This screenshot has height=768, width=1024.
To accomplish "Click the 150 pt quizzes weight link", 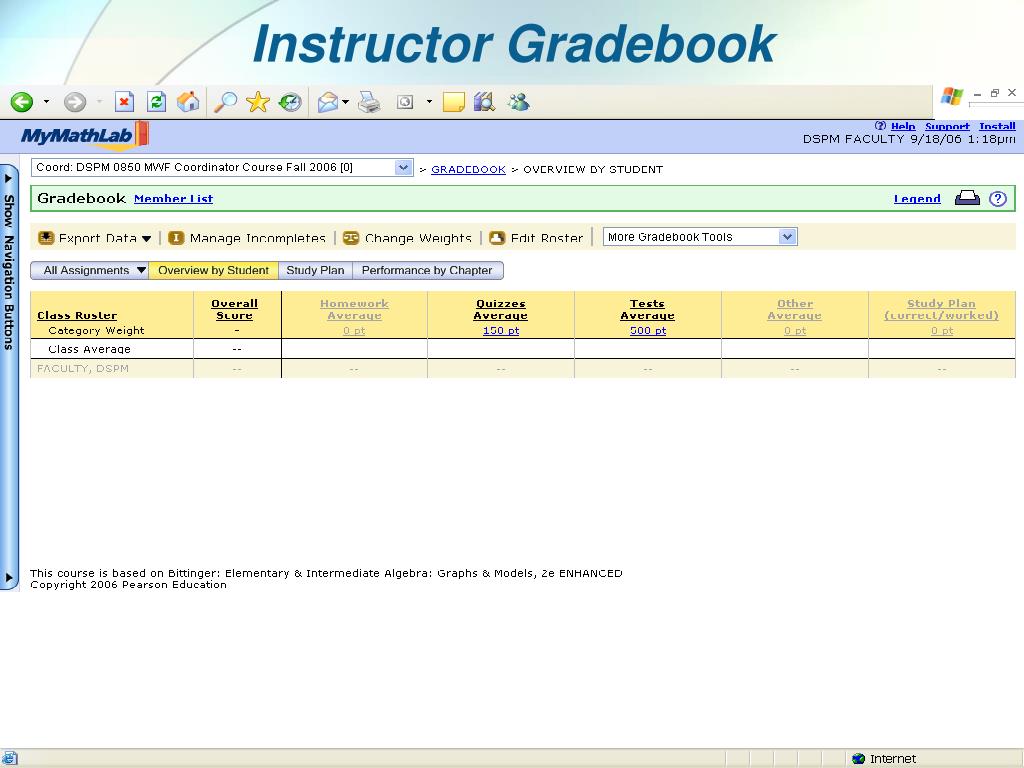I will (x=501, y=330).
